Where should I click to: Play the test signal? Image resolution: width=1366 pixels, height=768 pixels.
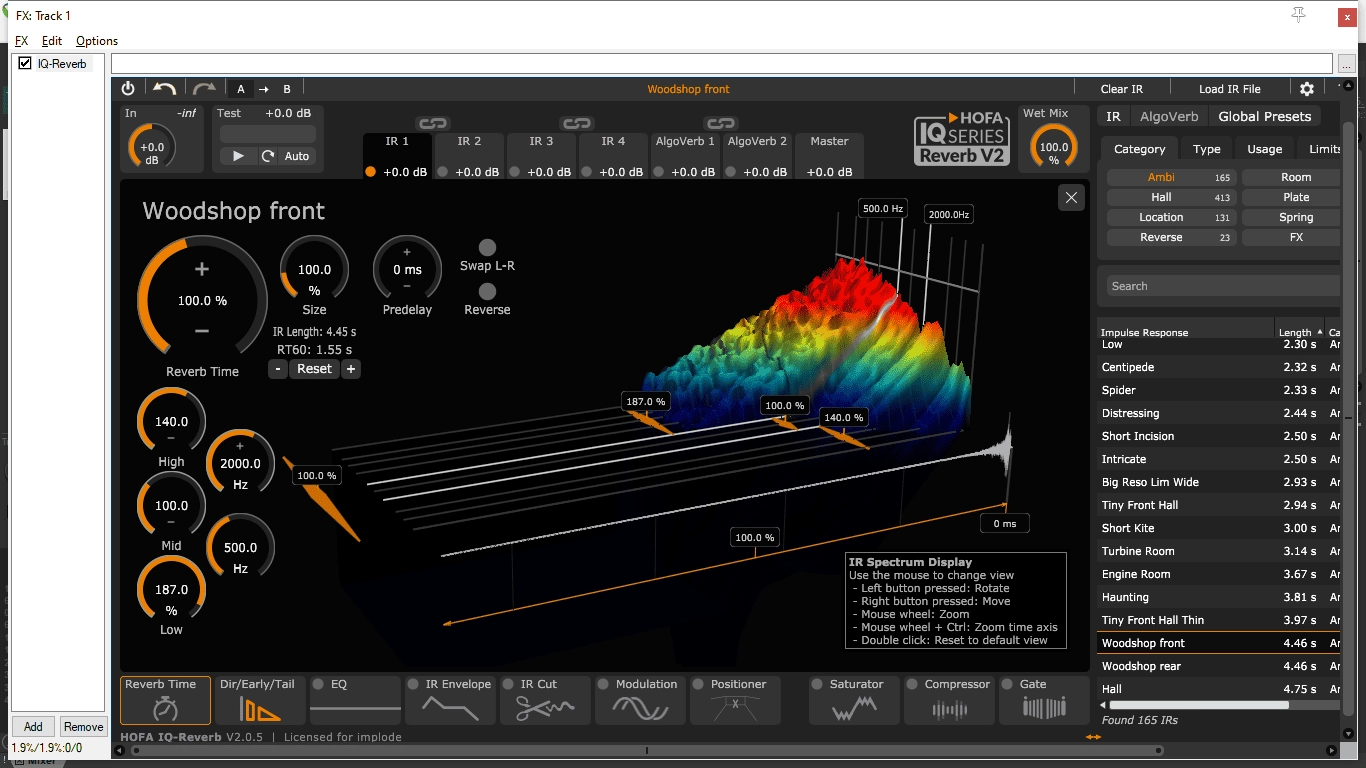[238, 156]
